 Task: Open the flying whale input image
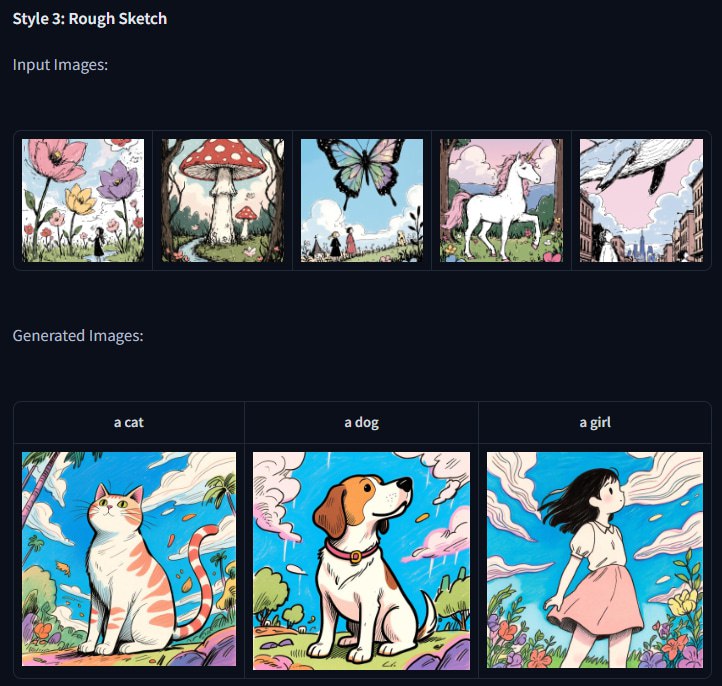coord(641,200)
